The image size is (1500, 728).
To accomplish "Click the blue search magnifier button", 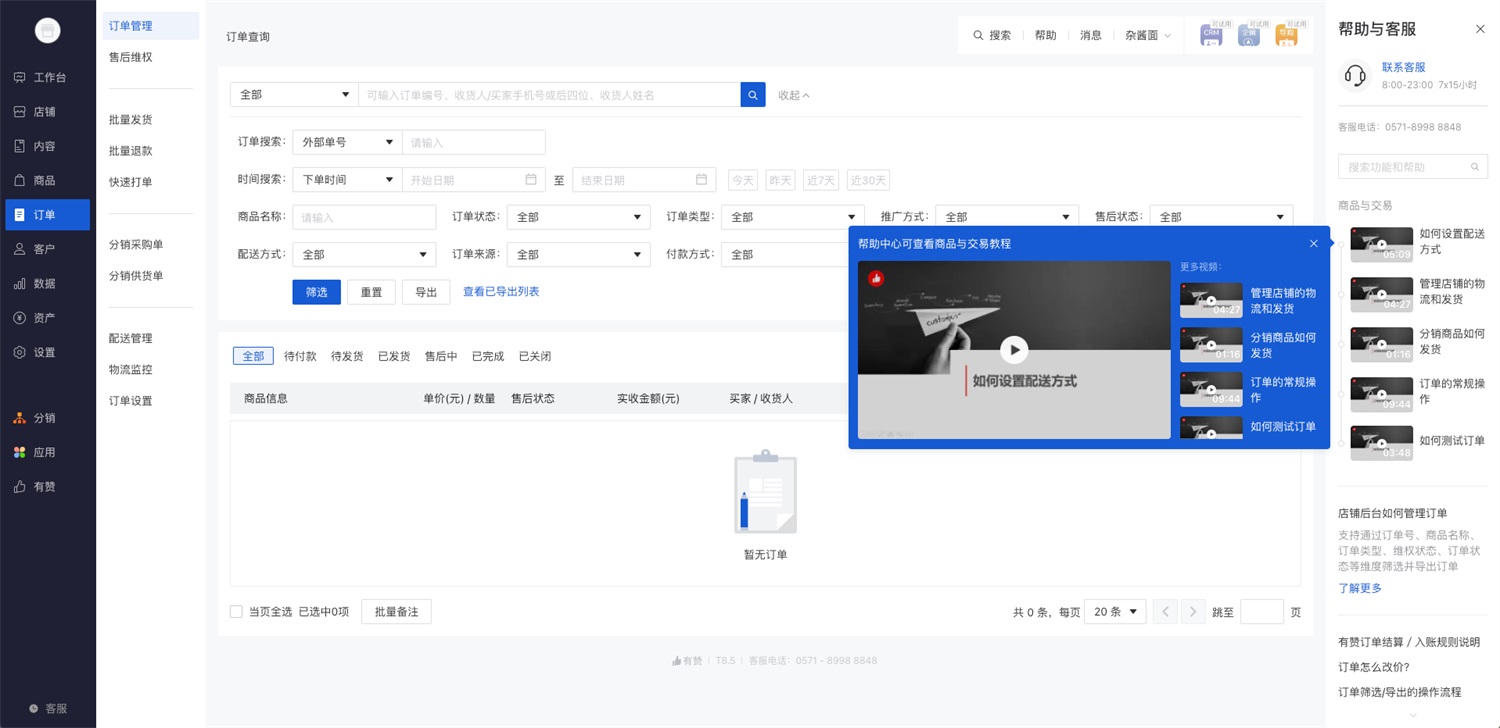I will [x=753, y=94].
